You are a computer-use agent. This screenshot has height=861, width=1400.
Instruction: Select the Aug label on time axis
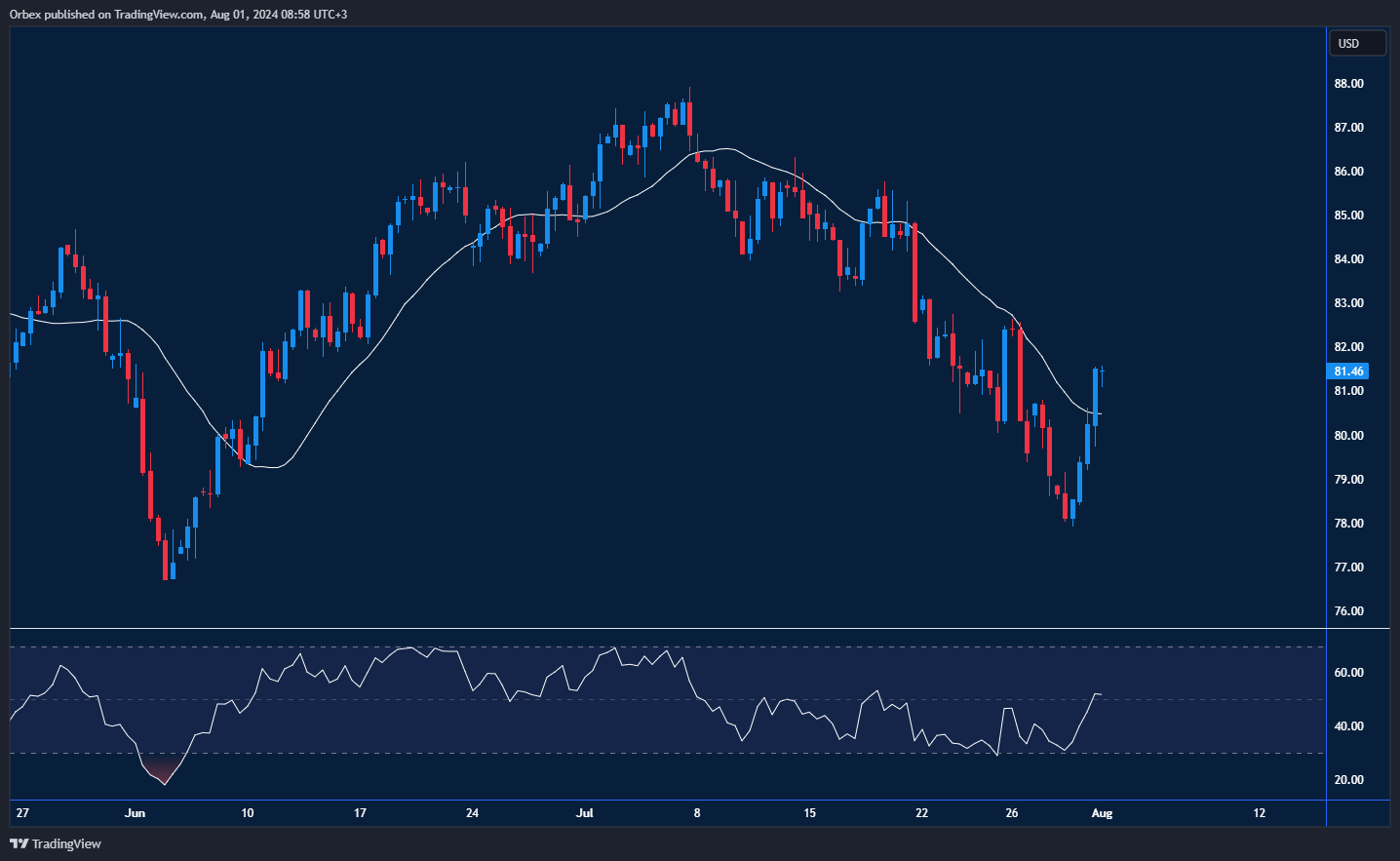click(1102, 813)
